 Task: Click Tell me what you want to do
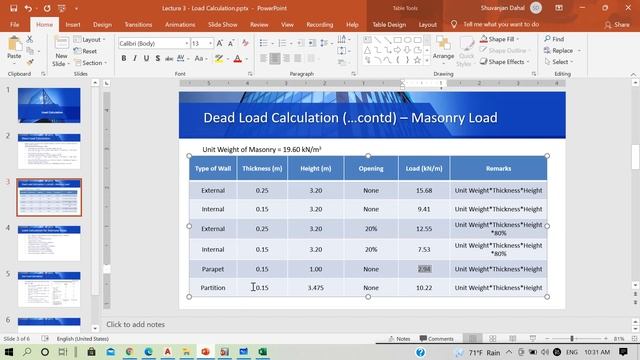click(x=496, y=24)
